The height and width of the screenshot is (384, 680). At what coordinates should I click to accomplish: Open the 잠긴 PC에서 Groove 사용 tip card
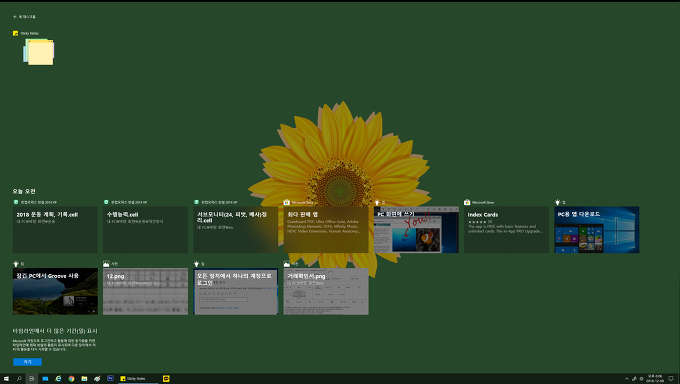point(55,291)
